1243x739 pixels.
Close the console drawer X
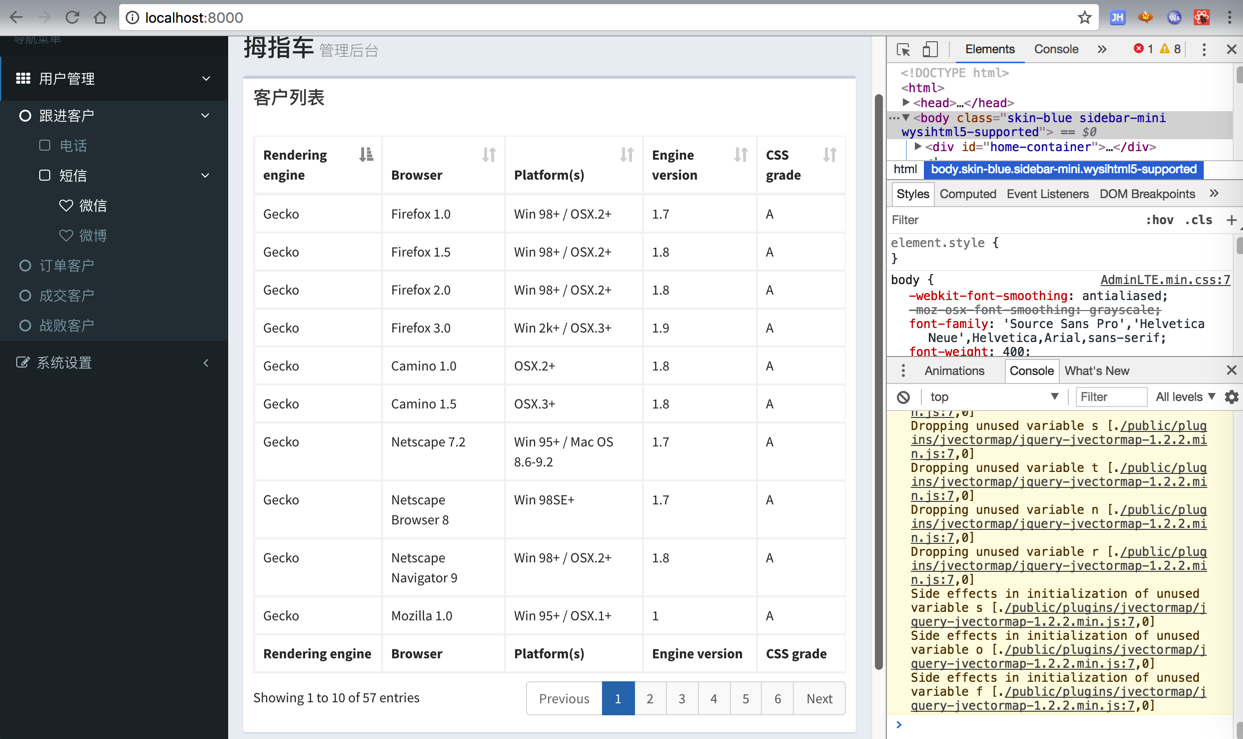pyautogui.click(x=1231, y=370)
